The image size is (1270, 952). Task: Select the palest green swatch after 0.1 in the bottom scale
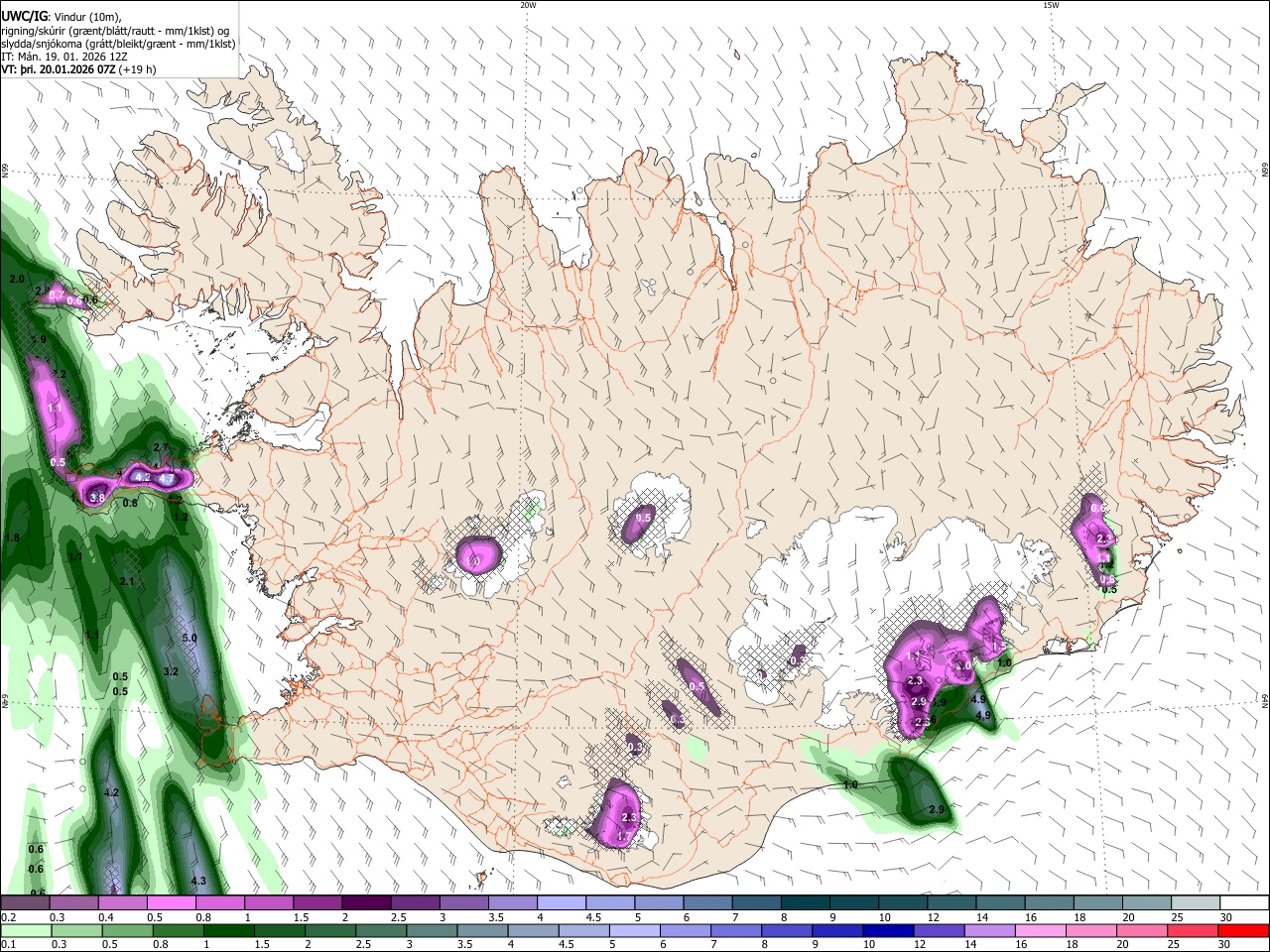[28, 930]
